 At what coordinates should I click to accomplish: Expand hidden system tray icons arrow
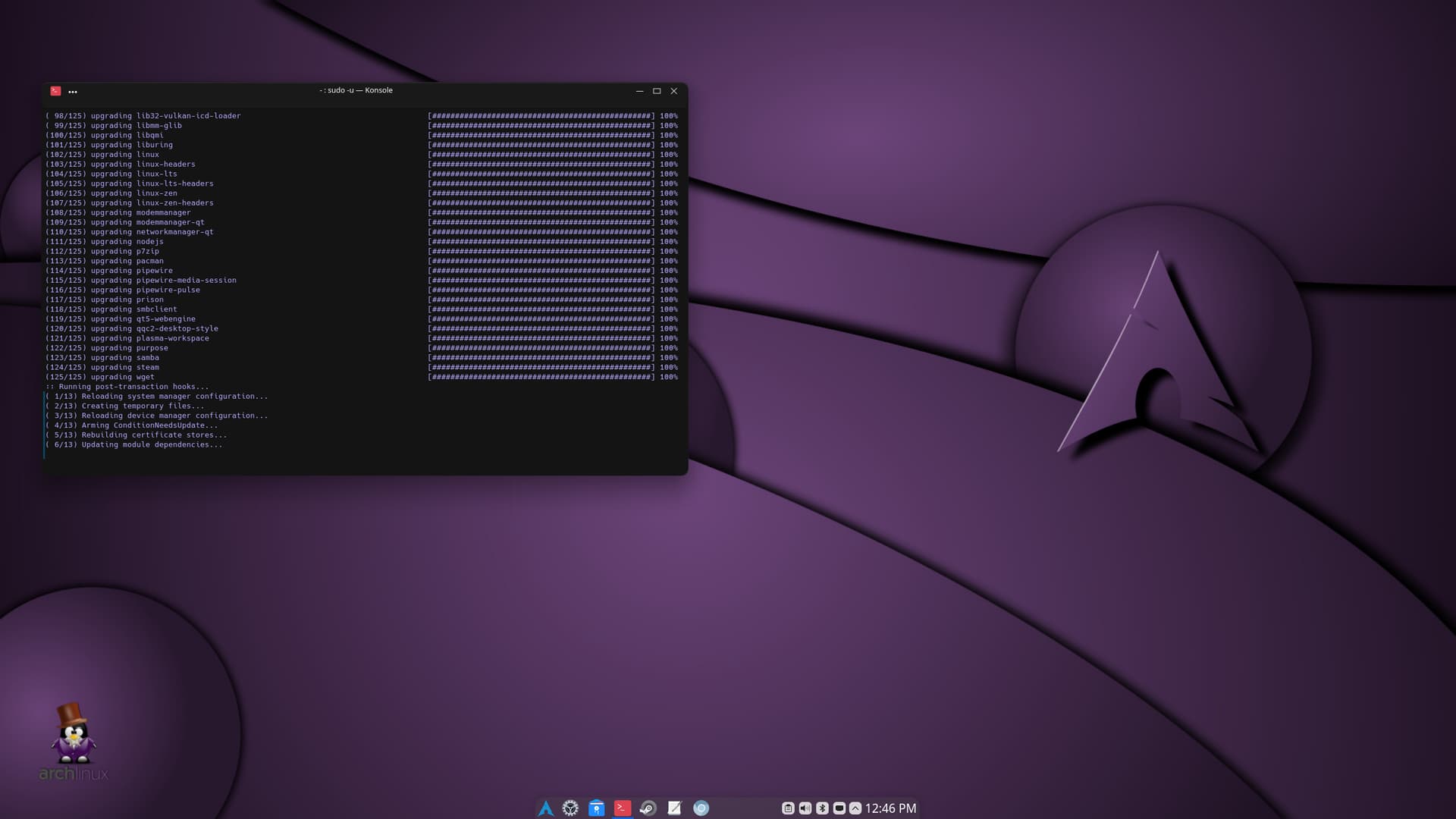[855, 808]
